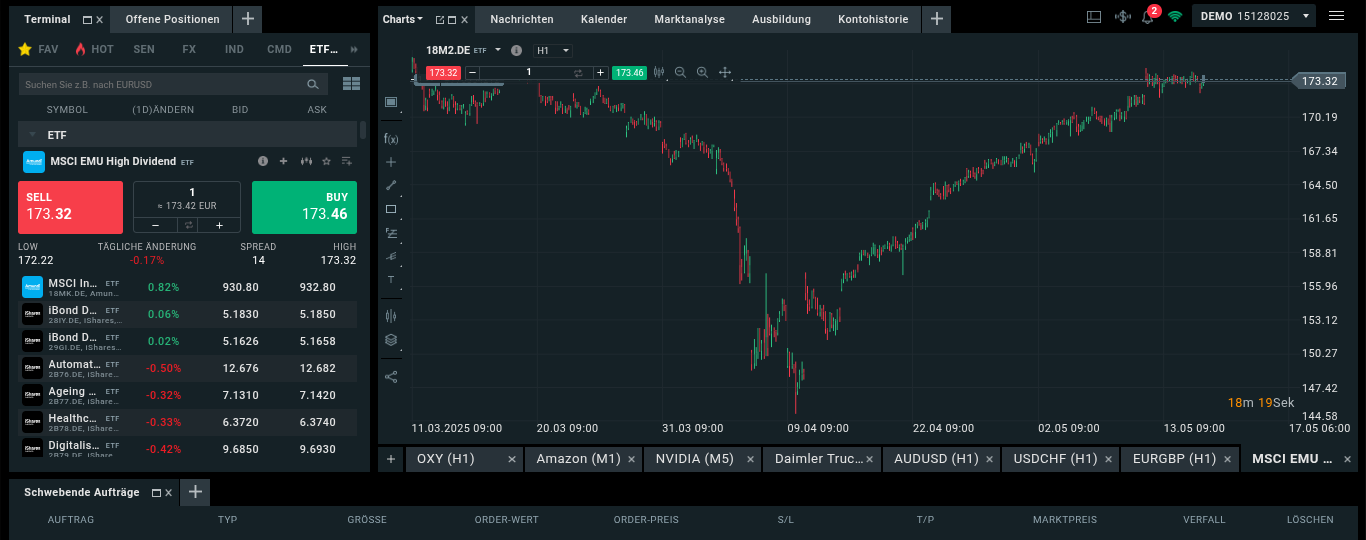Open the DEMO 15128025 account dropdown

1253,17
